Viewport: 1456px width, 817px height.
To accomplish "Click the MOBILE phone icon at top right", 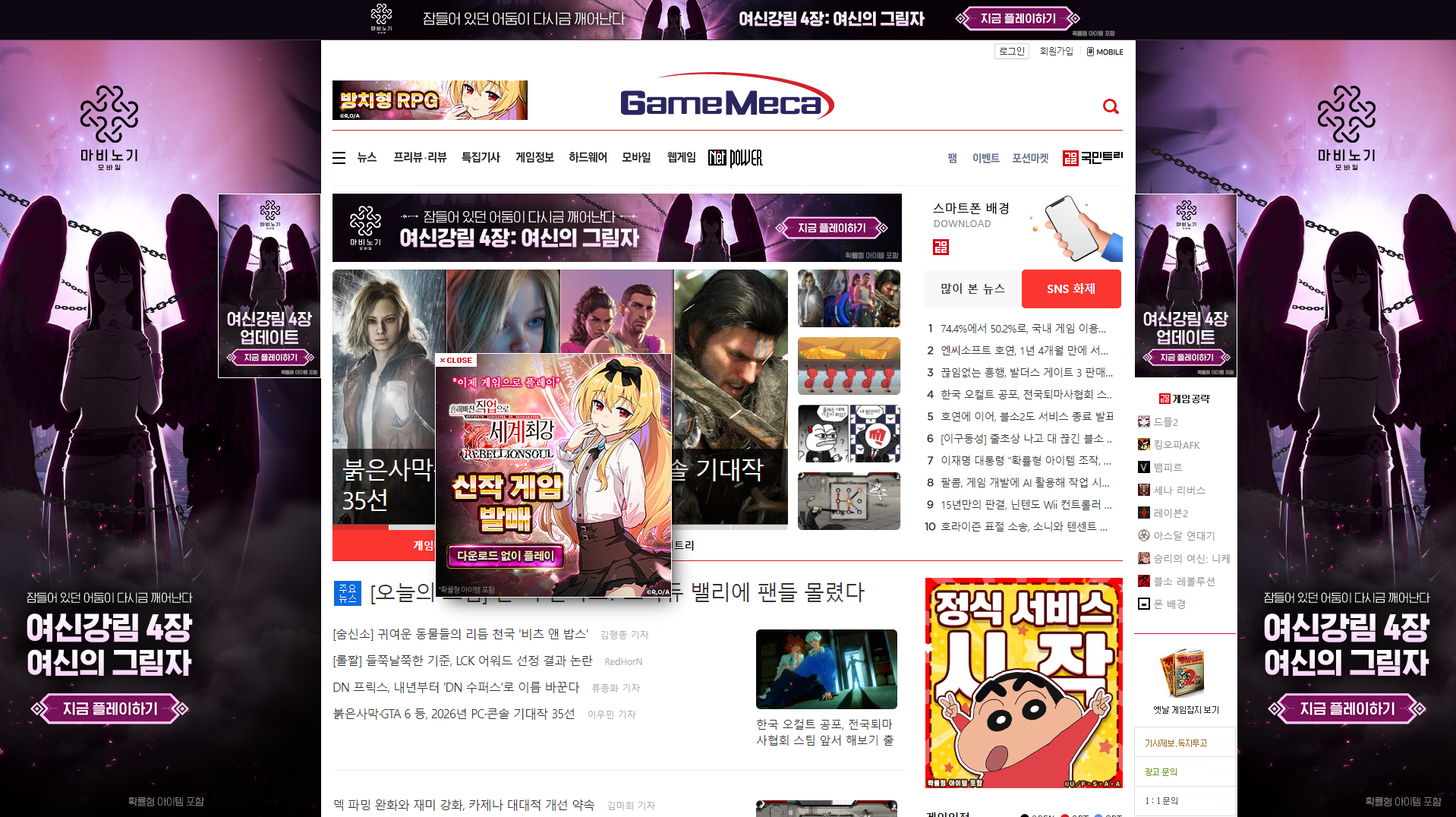I will pos(1089,52).
